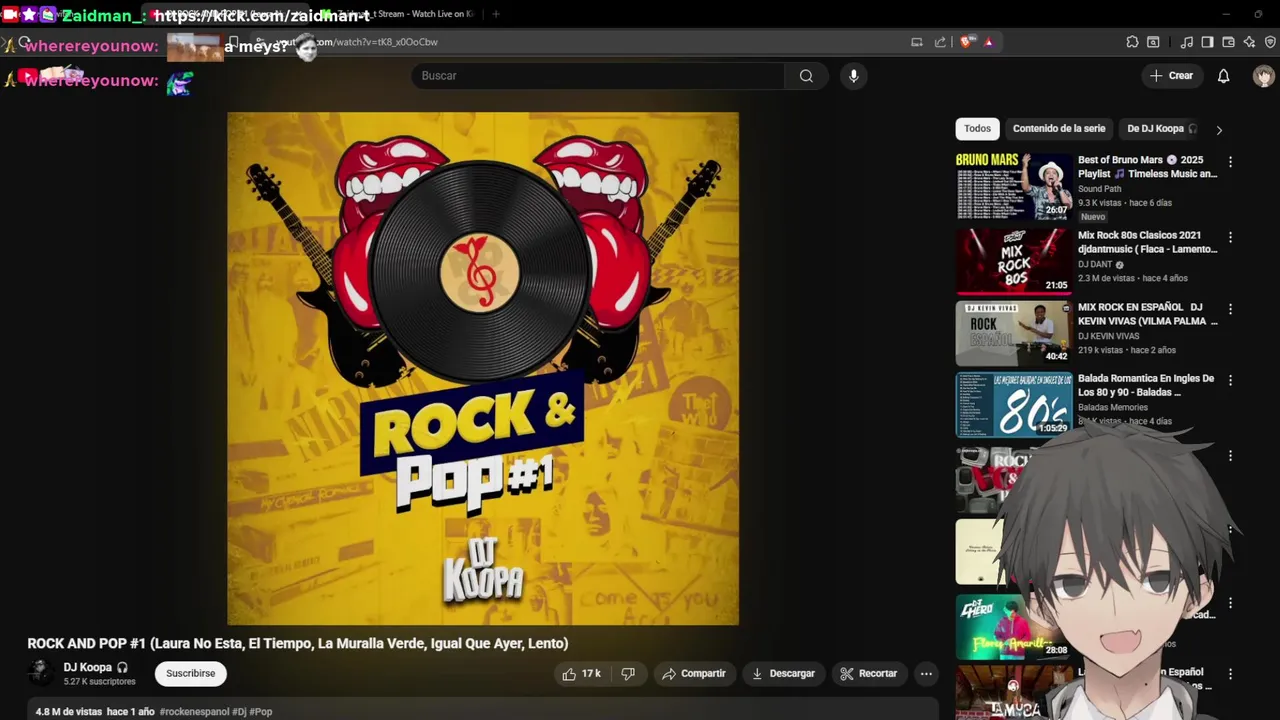Image resolution: width=1280 pixels, height=720 pixels.
Task: Focus the Buscar search field
Action: (x=598, y=76)
